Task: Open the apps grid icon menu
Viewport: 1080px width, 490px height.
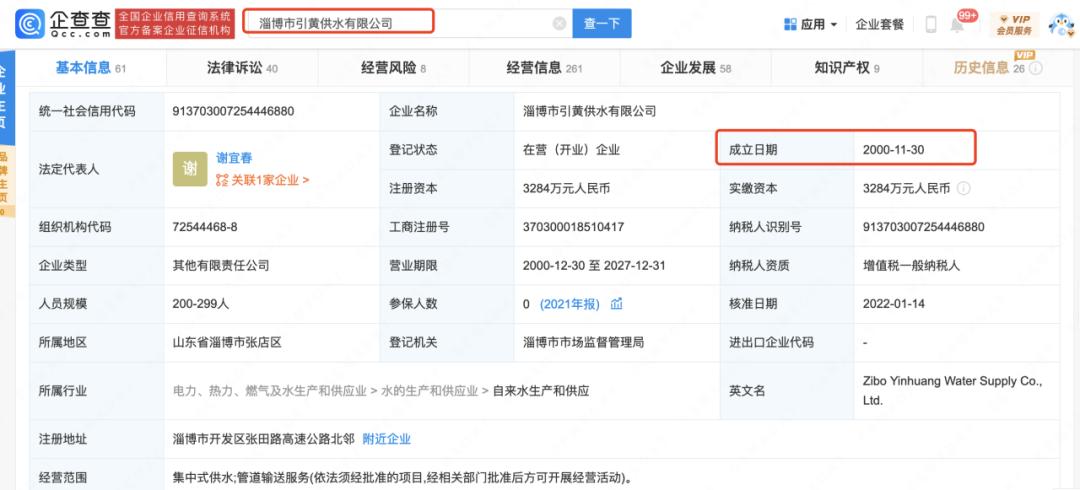Action: [x=790, y=24]
